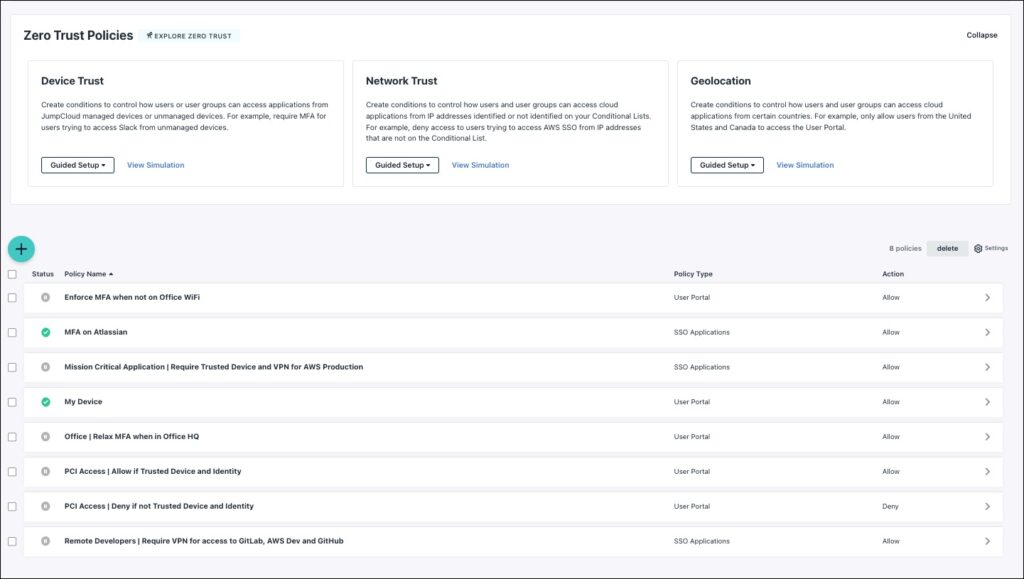Click the paused status icon for PCI Access Deny policy

pos(45,506)
